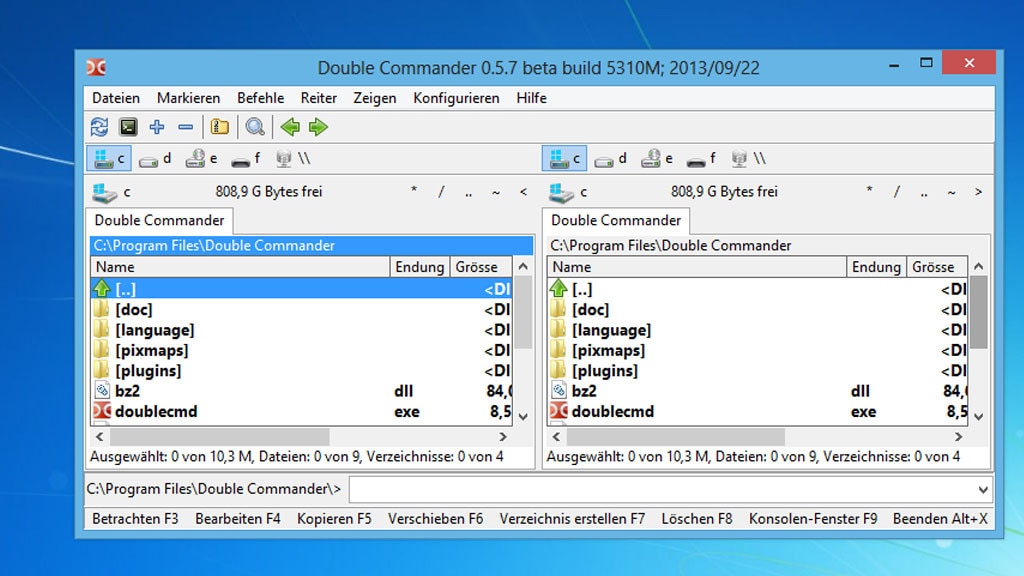Screen dimensions: 1024x576
Task: Open the right panel history with '<' arrow
Action: point(977,191)
